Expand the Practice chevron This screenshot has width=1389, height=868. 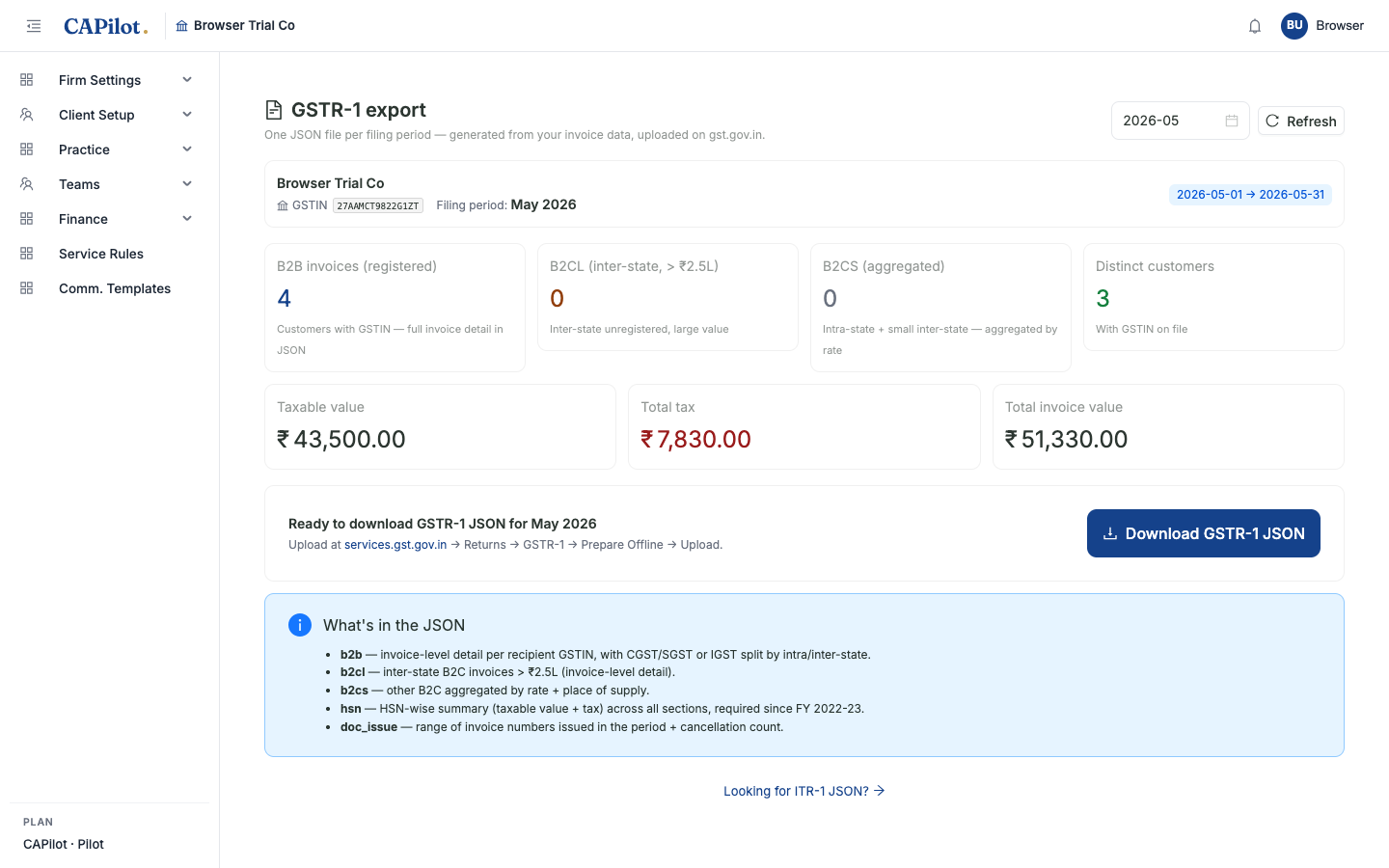(187, 149)
